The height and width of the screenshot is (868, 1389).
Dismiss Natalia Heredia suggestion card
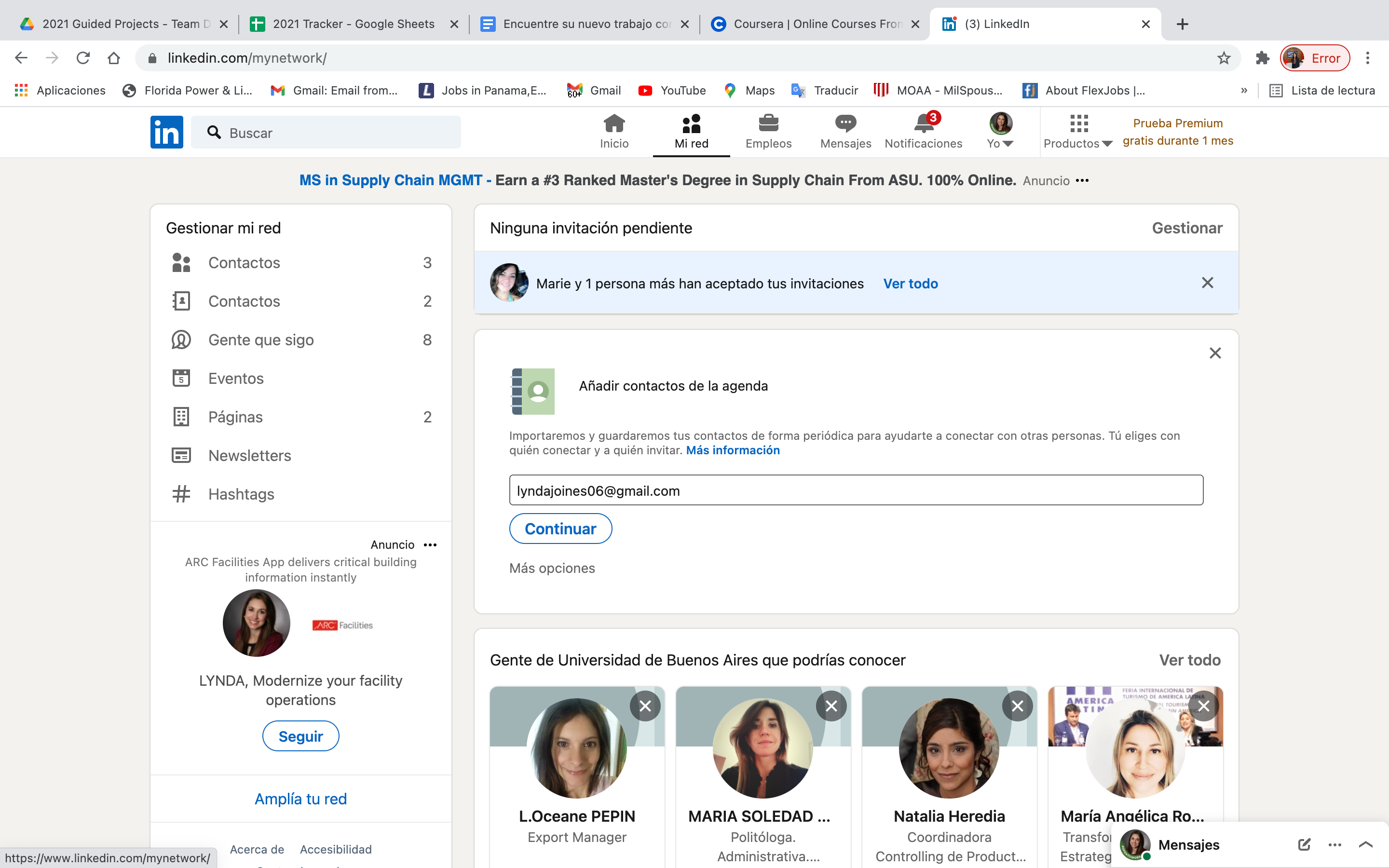1017,706
